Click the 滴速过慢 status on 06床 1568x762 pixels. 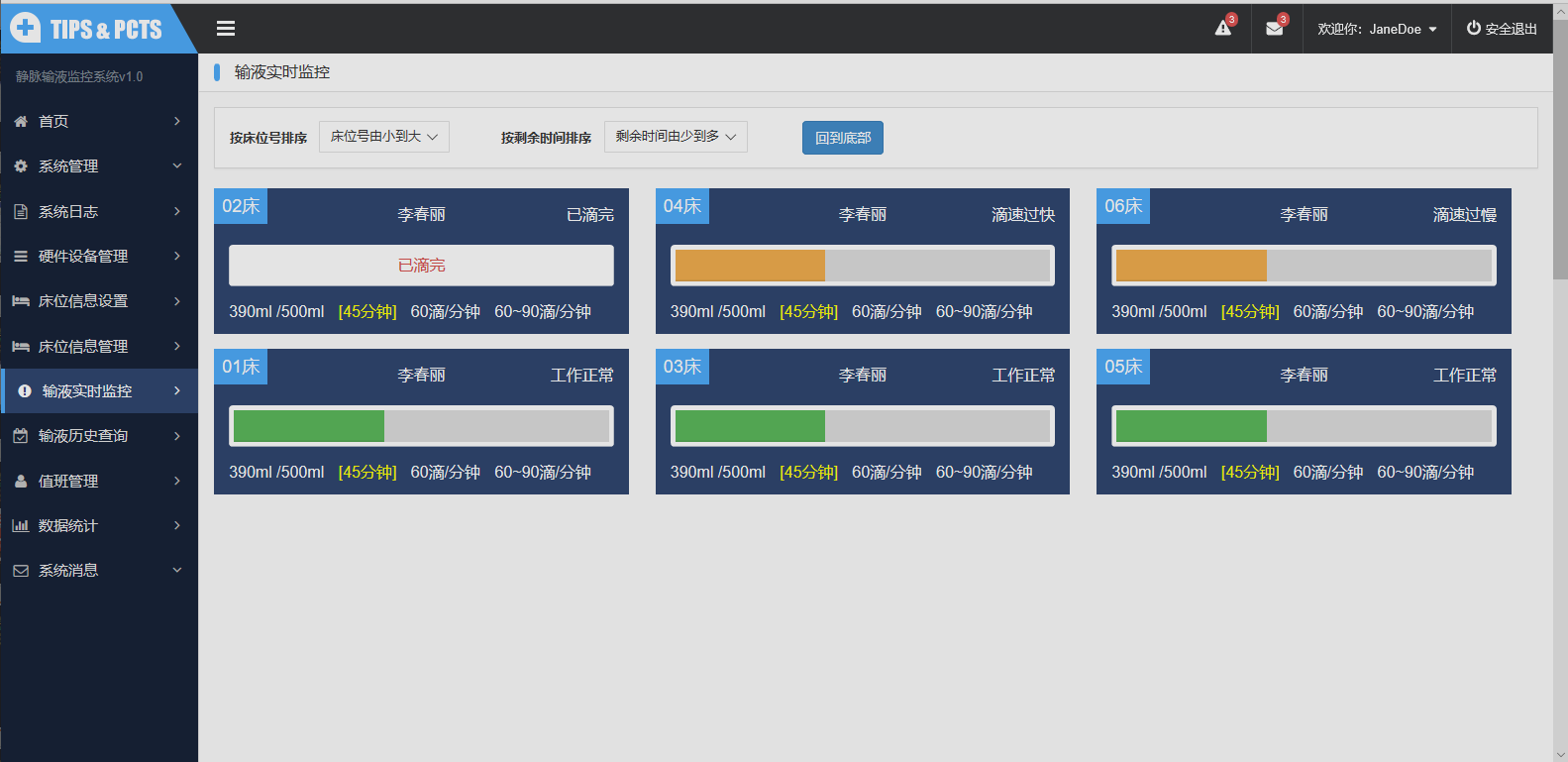coord(1465,215)
